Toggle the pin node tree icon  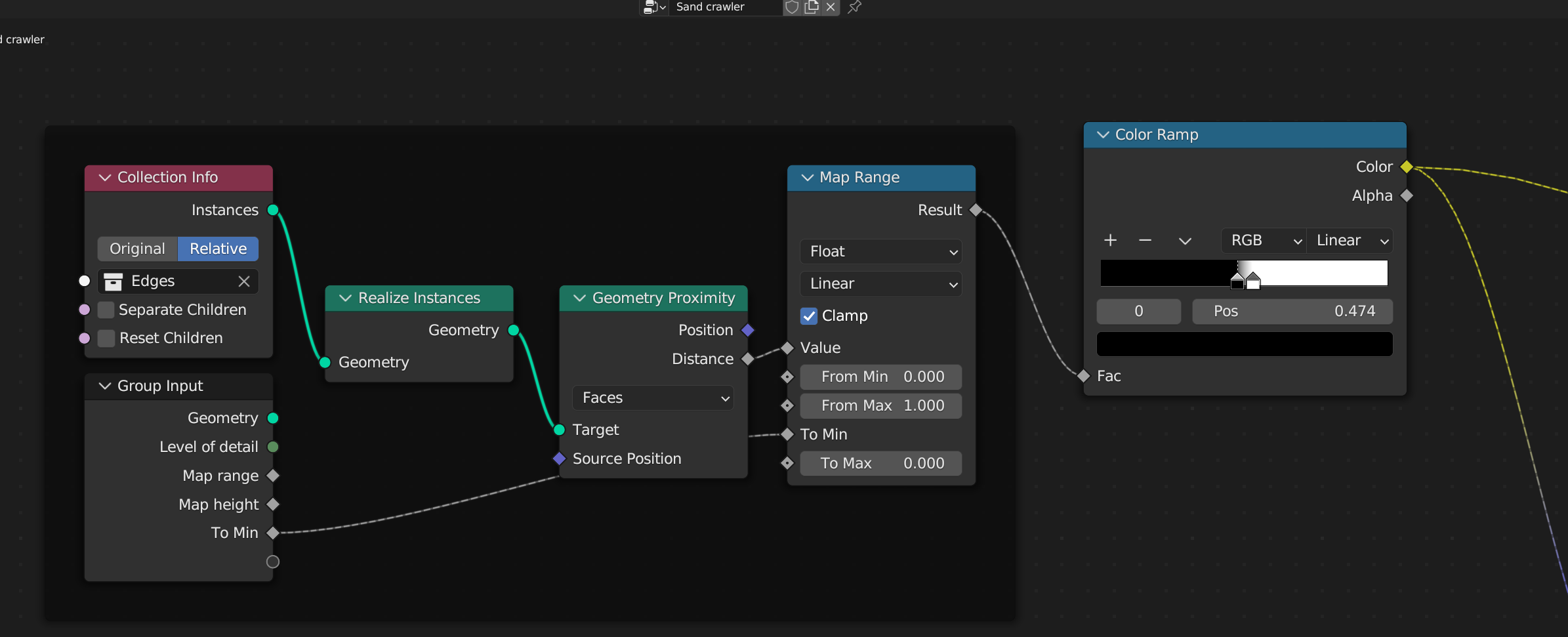pyautogui.click(x=854, y=7)
